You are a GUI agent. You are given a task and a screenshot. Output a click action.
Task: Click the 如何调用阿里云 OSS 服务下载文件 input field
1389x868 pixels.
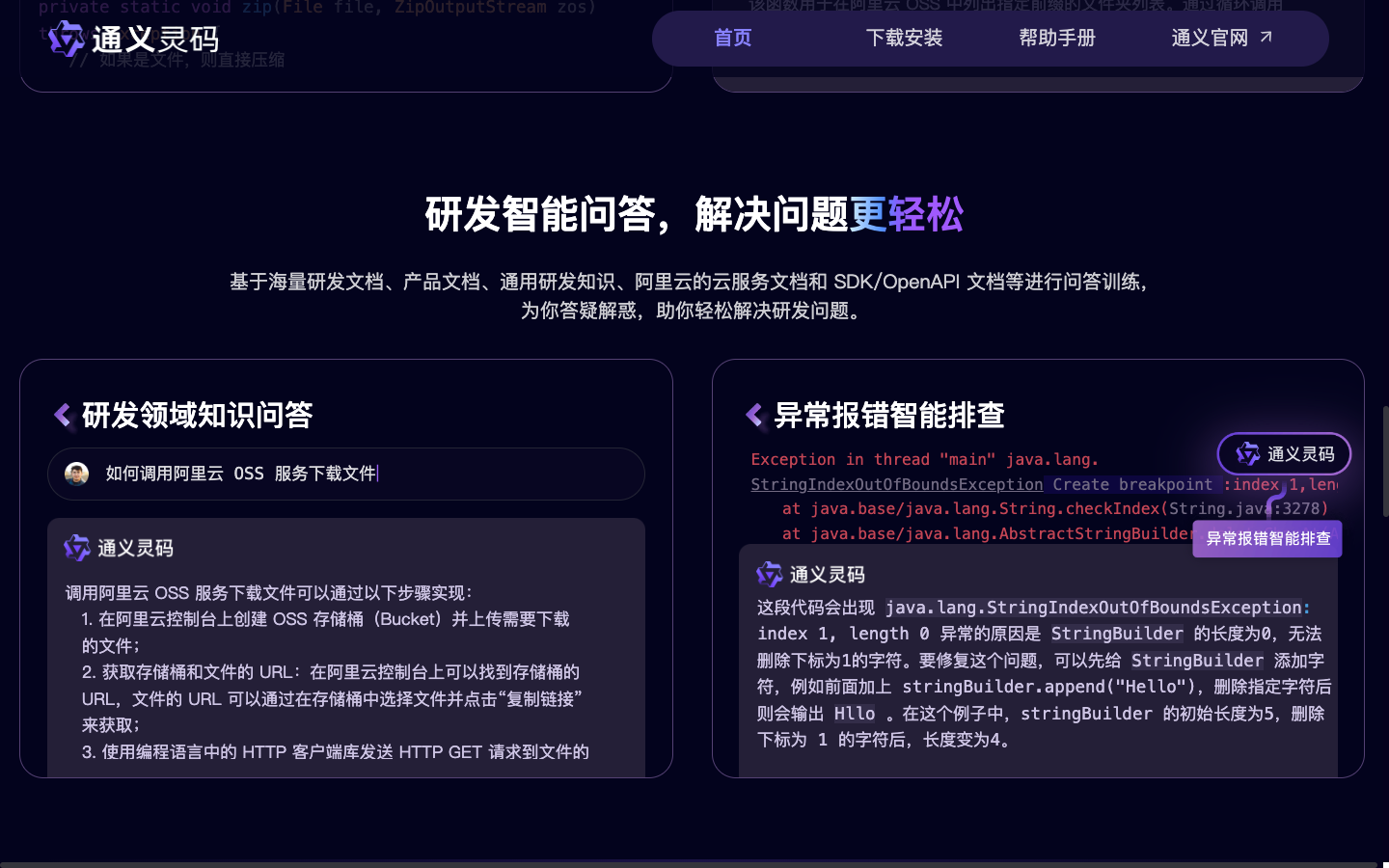click(x=345, y=474)
